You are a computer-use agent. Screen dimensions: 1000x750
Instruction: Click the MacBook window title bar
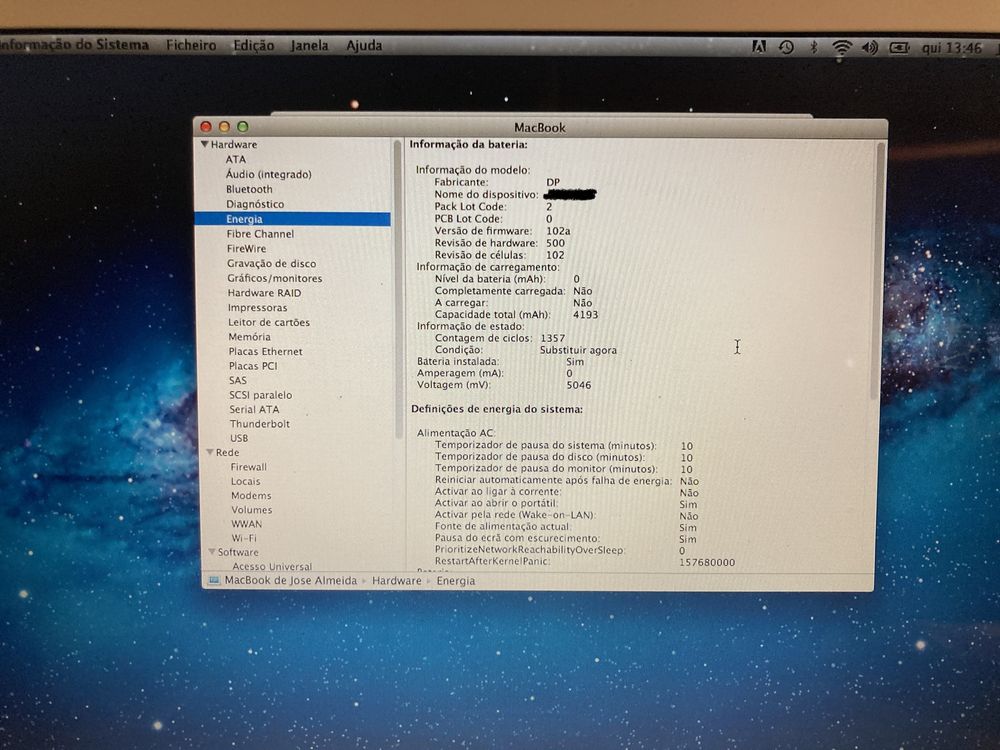tap(540, 127)
